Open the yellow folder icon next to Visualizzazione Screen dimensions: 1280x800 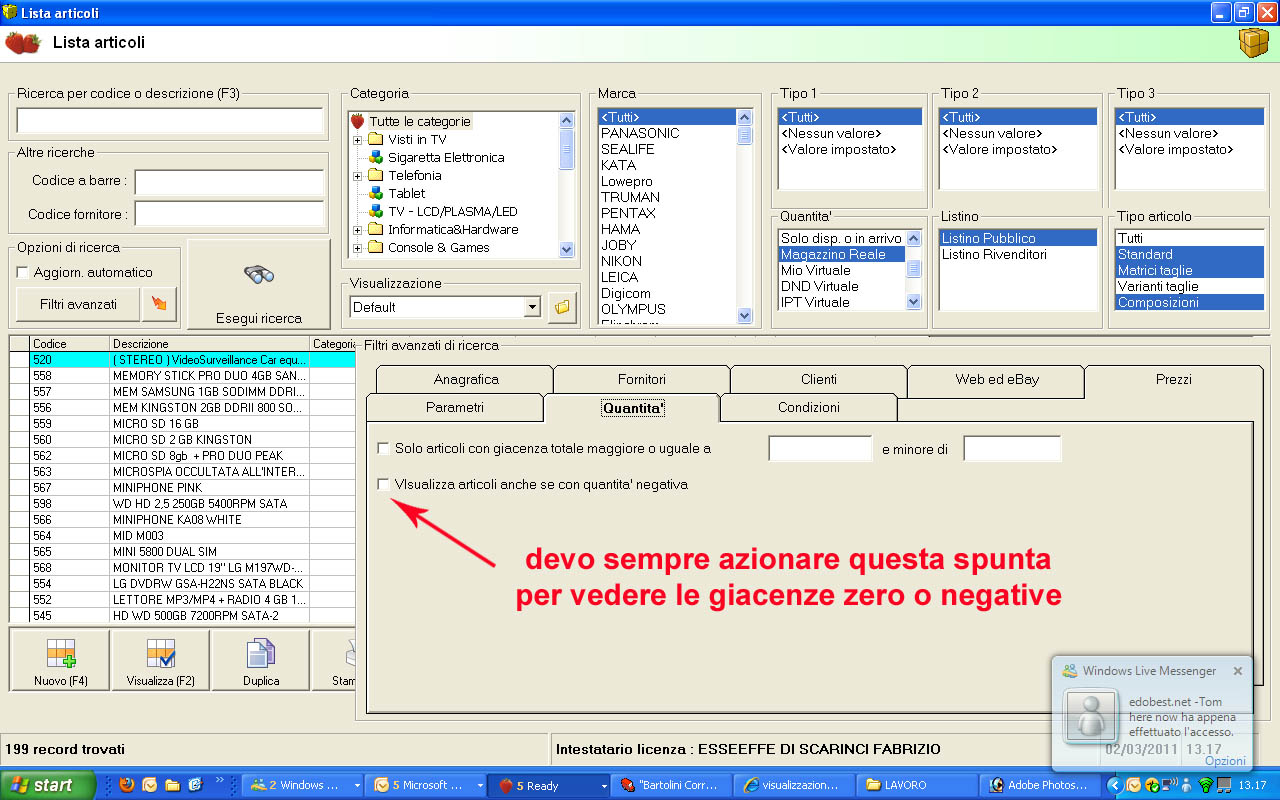pyautogui.click(x=562, y=307)
